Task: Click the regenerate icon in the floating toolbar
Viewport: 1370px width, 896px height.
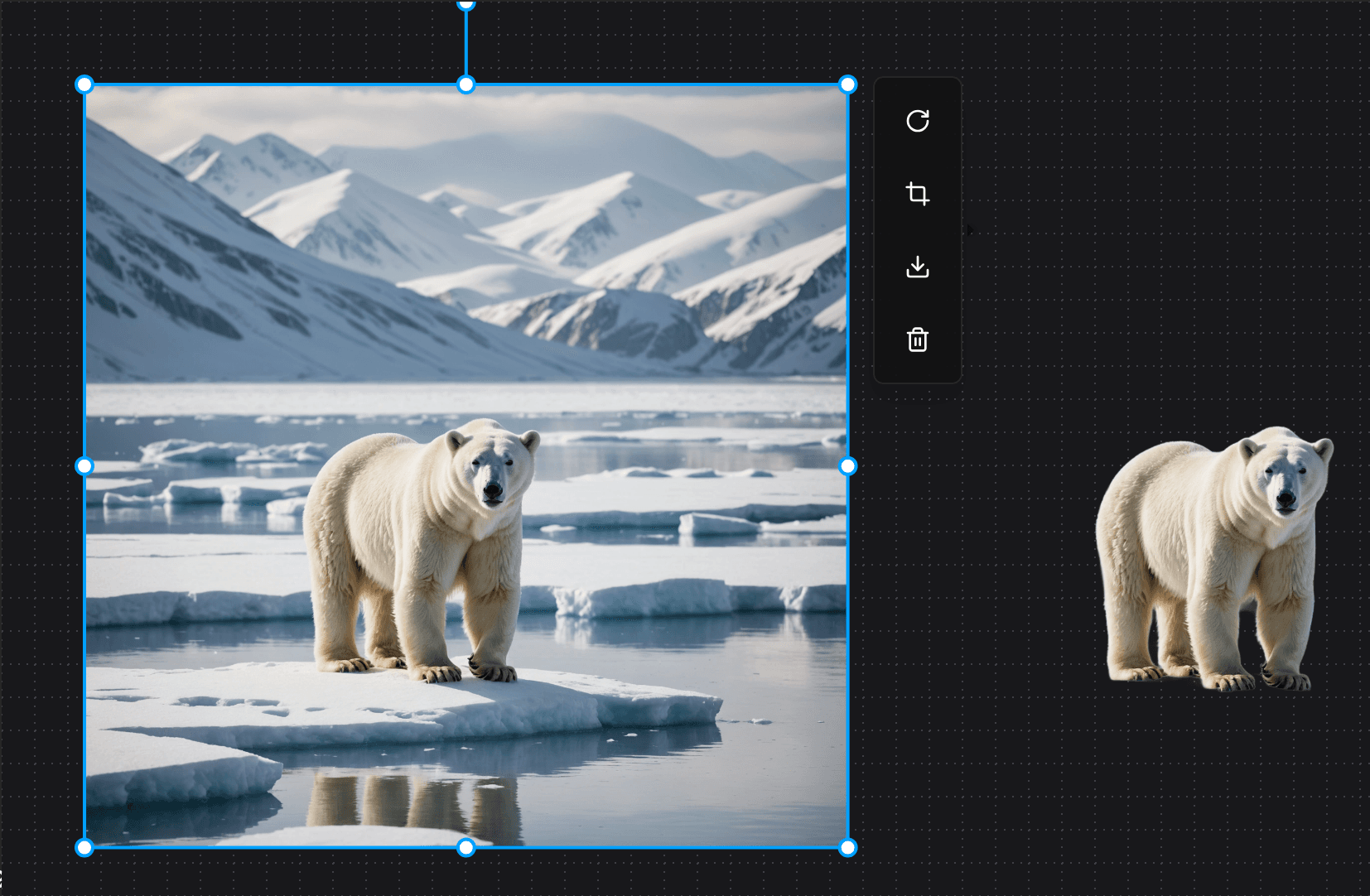Action: pos(918,123)
